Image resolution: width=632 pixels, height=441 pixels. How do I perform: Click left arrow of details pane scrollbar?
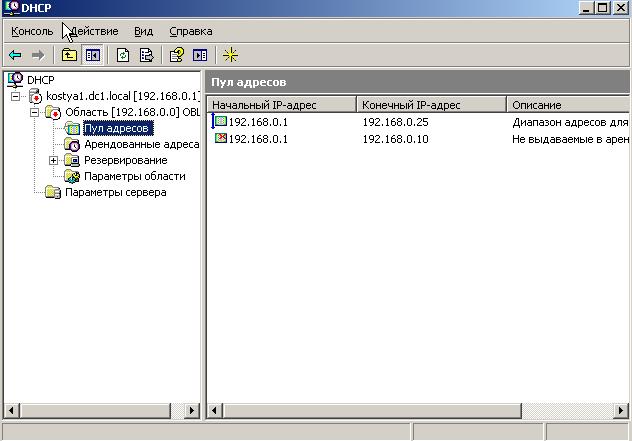214,411
